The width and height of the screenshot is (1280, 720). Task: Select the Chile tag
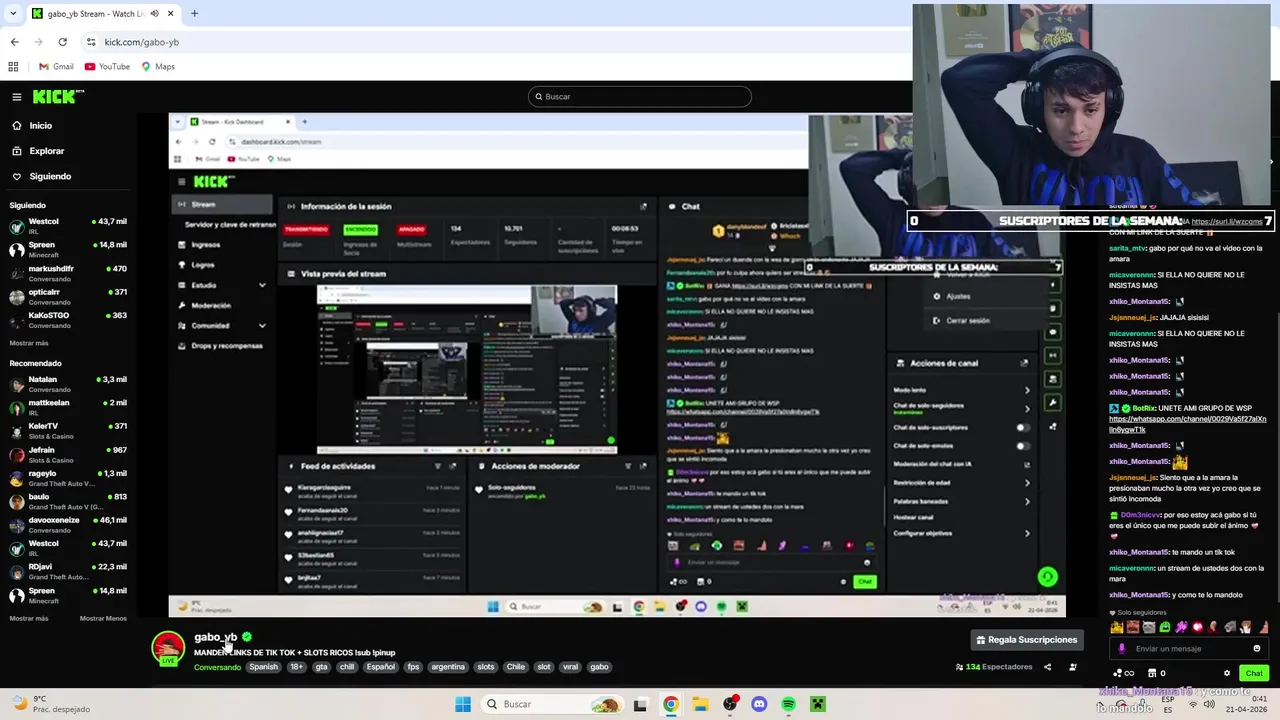(515, 667)
